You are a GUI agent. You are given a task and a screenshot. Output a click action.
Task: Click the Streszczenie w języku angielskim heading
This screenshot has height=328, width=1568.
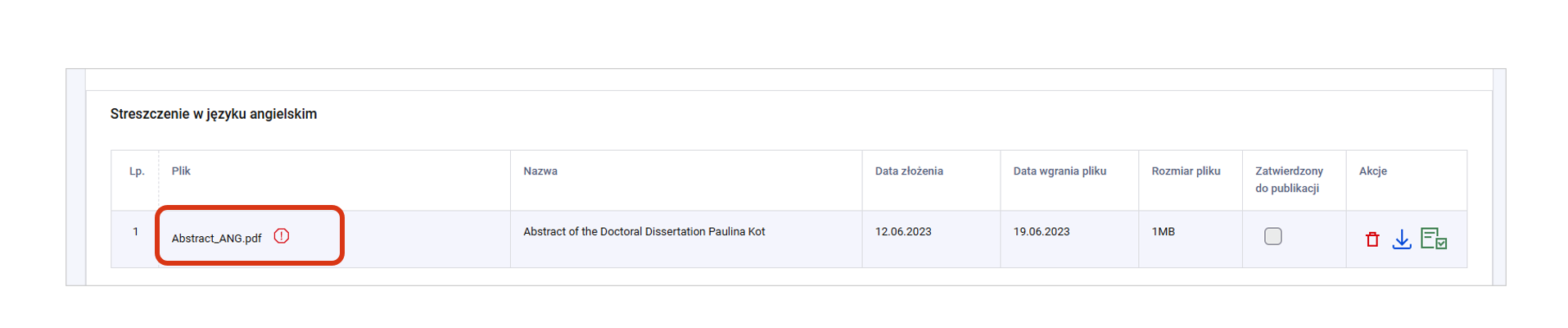214,114
